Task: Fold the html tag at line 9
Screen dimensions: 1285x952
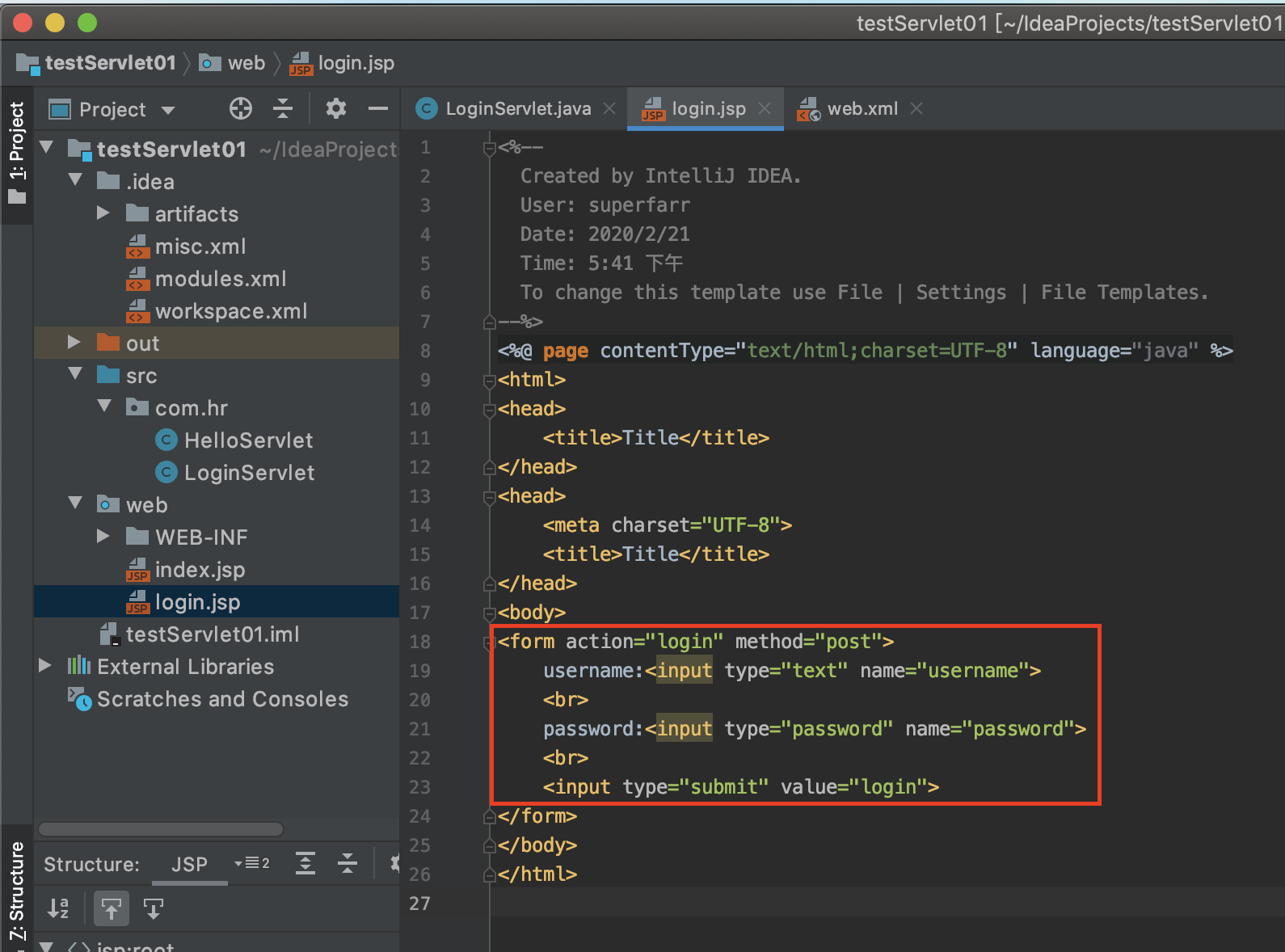Action: pos(489,381)
